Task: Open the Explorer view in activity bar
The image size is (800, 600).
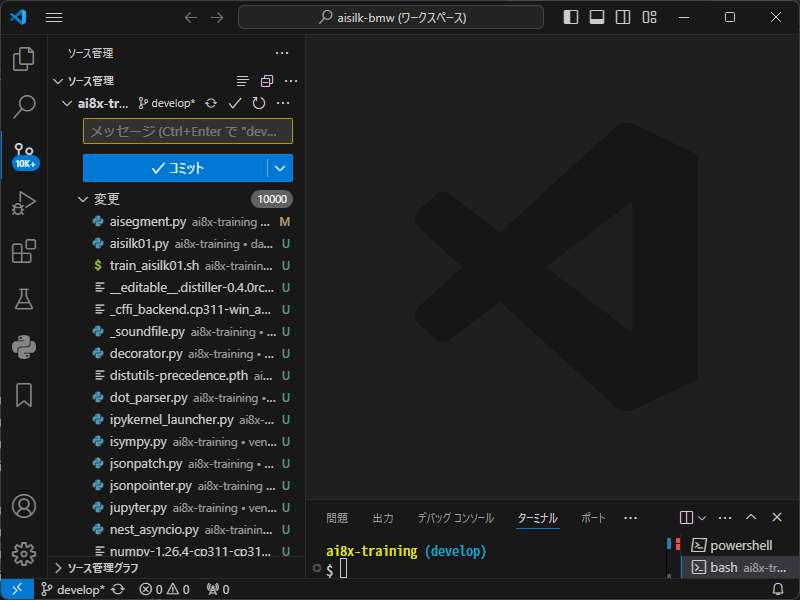Action: pyautogui.click(x=23, y=59)
